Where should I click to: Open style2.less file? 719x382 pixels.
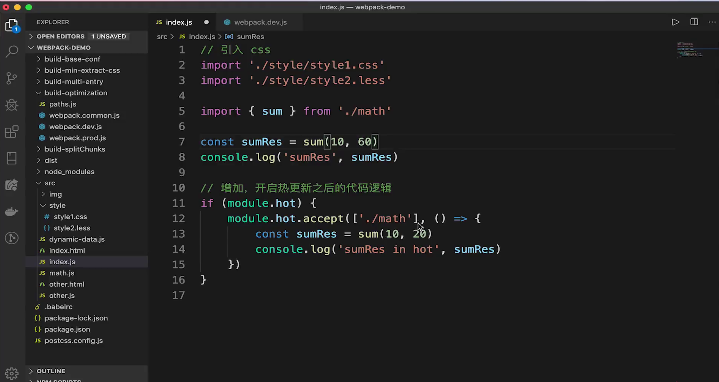click(x=87, y=228)
